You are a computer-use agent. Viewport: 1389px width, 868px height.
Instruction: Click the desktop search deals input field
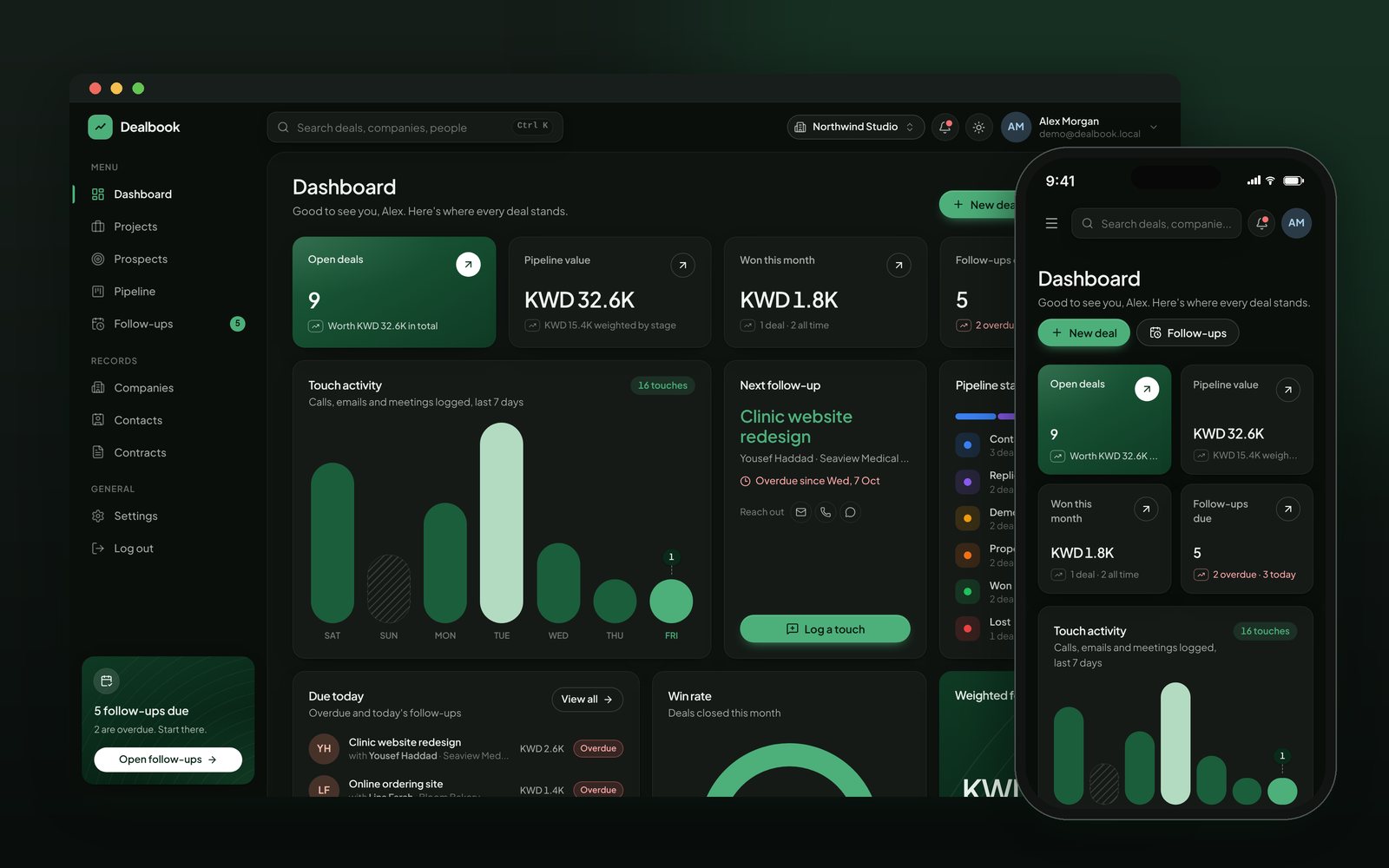[x=415, y=128]
